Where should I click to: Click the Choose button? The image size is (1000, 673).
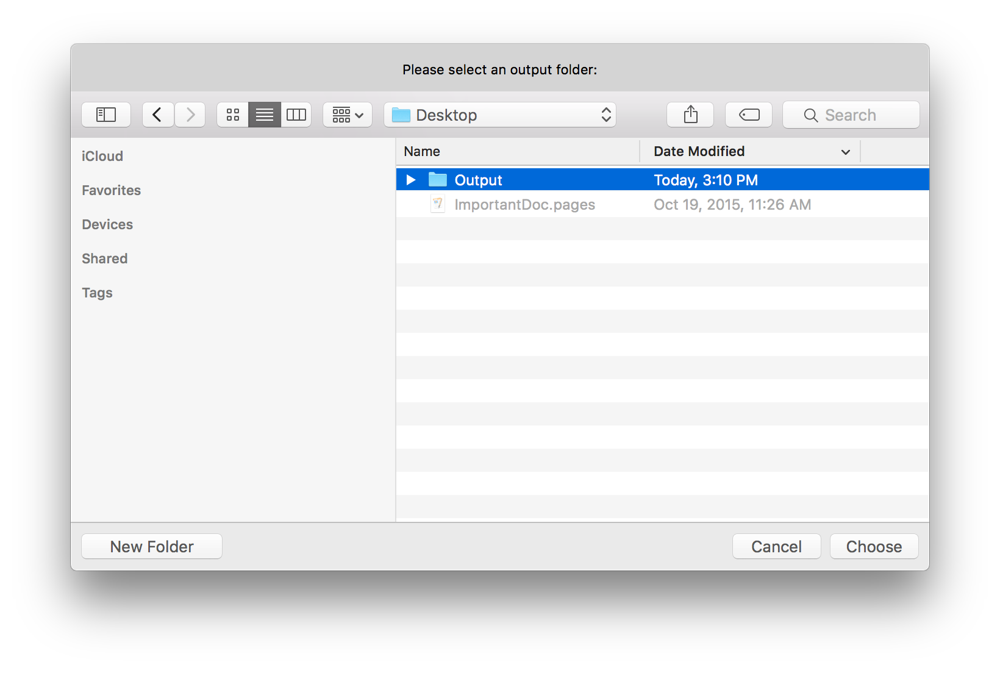click(874, 547)
